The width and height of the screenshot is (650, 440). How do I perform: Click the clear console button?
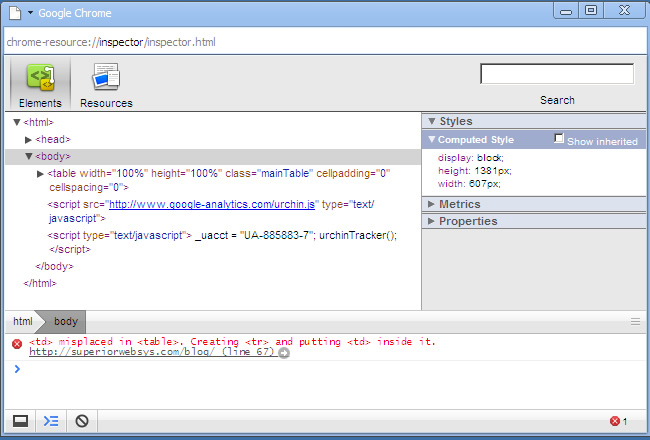click(82, 421)
